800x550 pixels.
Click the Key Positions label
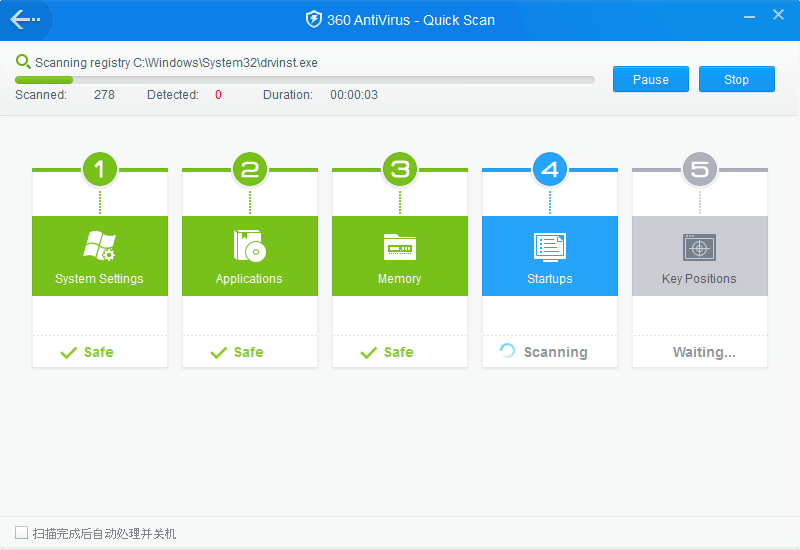699,279
